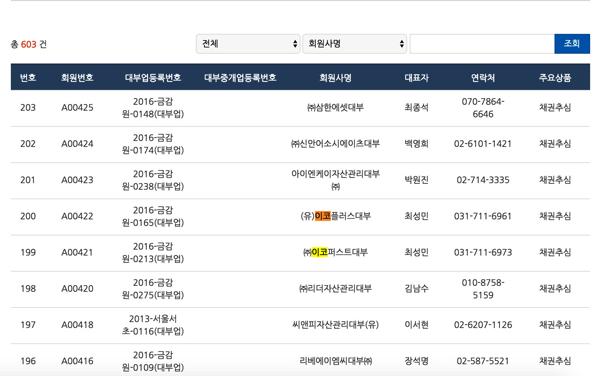Viewport: 599px width, 376px height.
Task: Select member number A00421
Action: pos(77,253)
